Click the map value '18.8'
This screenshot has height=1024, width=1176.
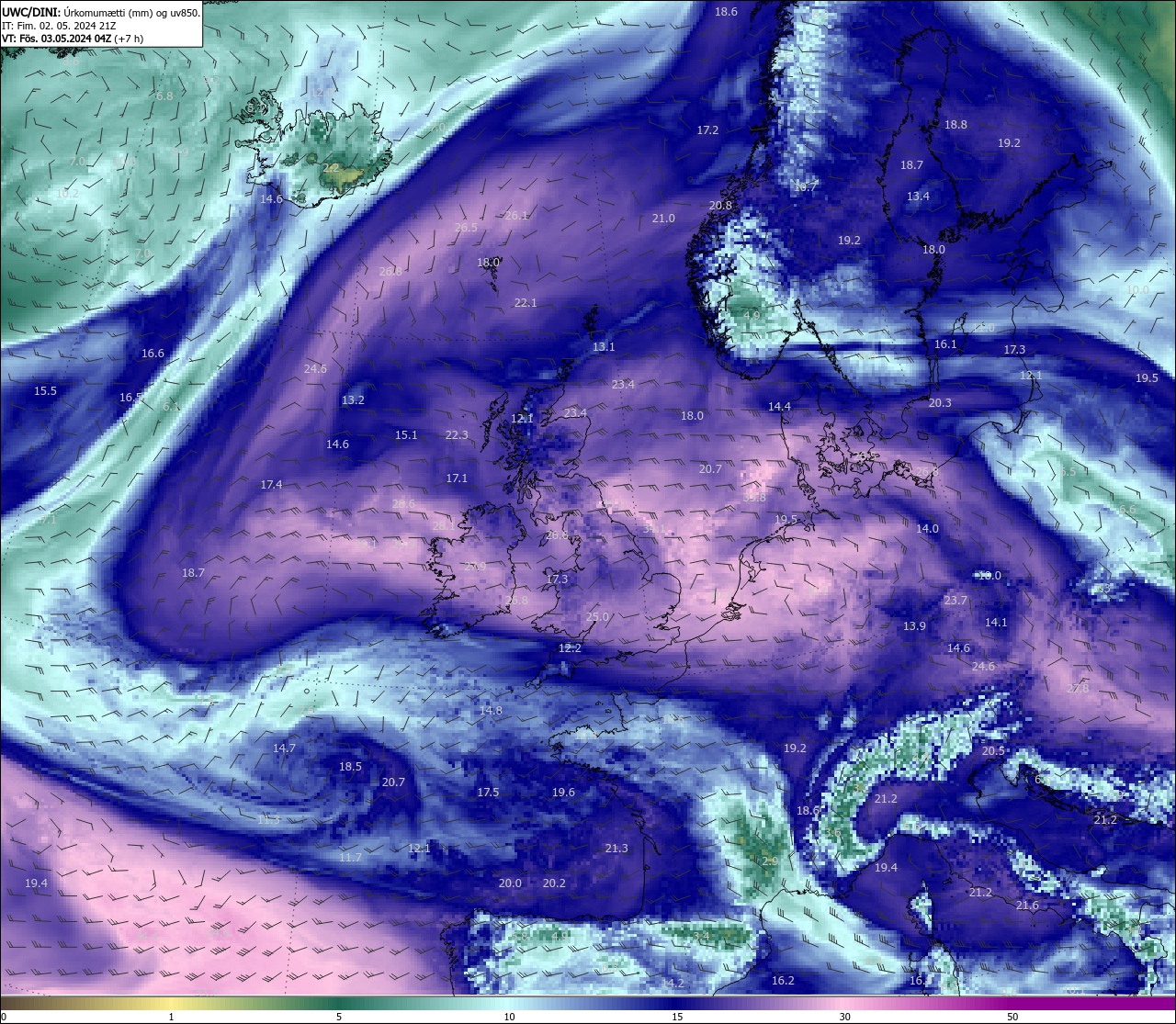(956, 124)
